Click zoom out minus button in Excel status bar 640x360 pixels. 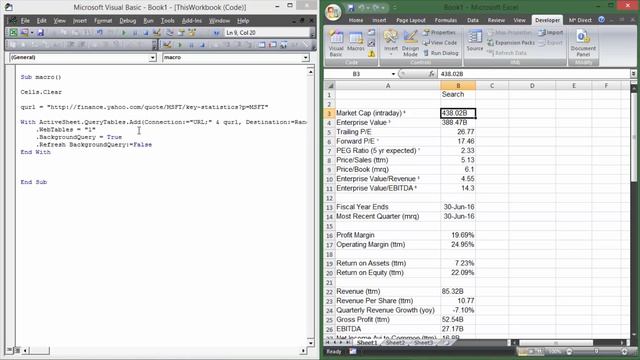[x=569, y=351]
